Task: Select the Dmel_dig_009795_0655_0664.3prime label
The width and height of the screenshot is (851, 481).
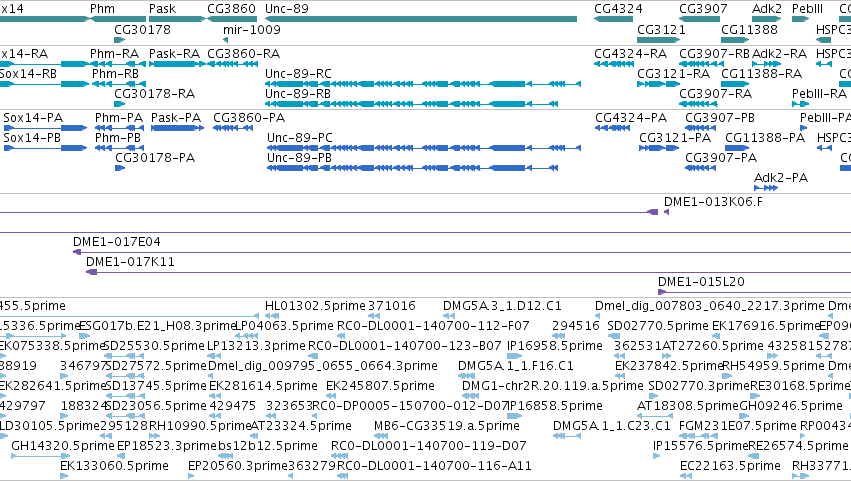Action: click(323, 366)
